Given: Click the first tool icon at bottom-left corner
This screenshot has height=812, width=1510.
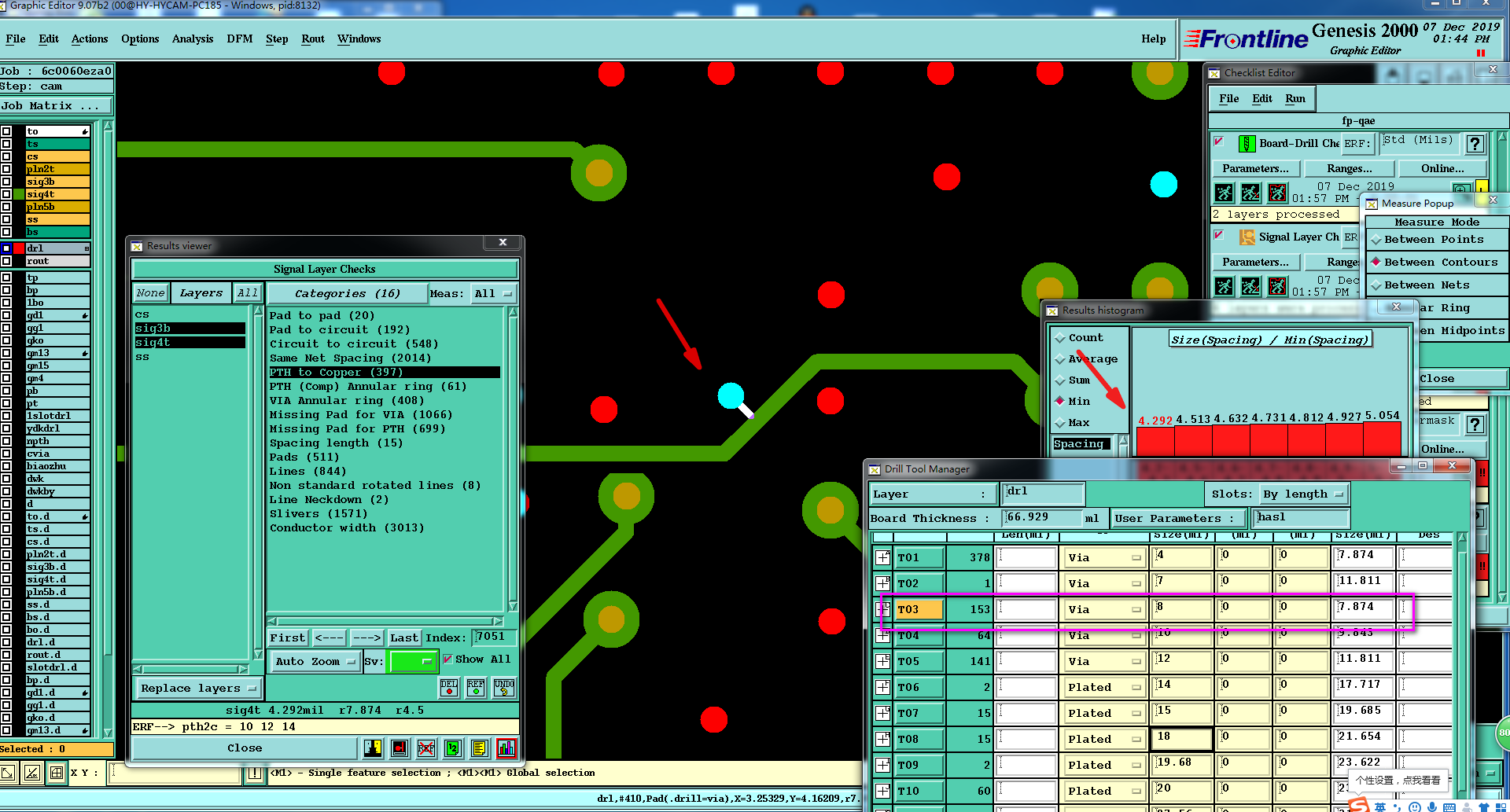Looking at the screenshot, I should click(x=7, y=773).
